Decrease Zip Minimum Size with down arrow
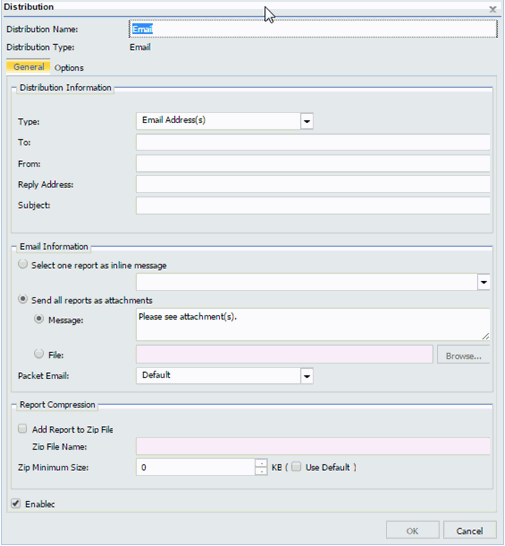Image resolution: width=505 pixels, height=546 pixels. point(261,471)
